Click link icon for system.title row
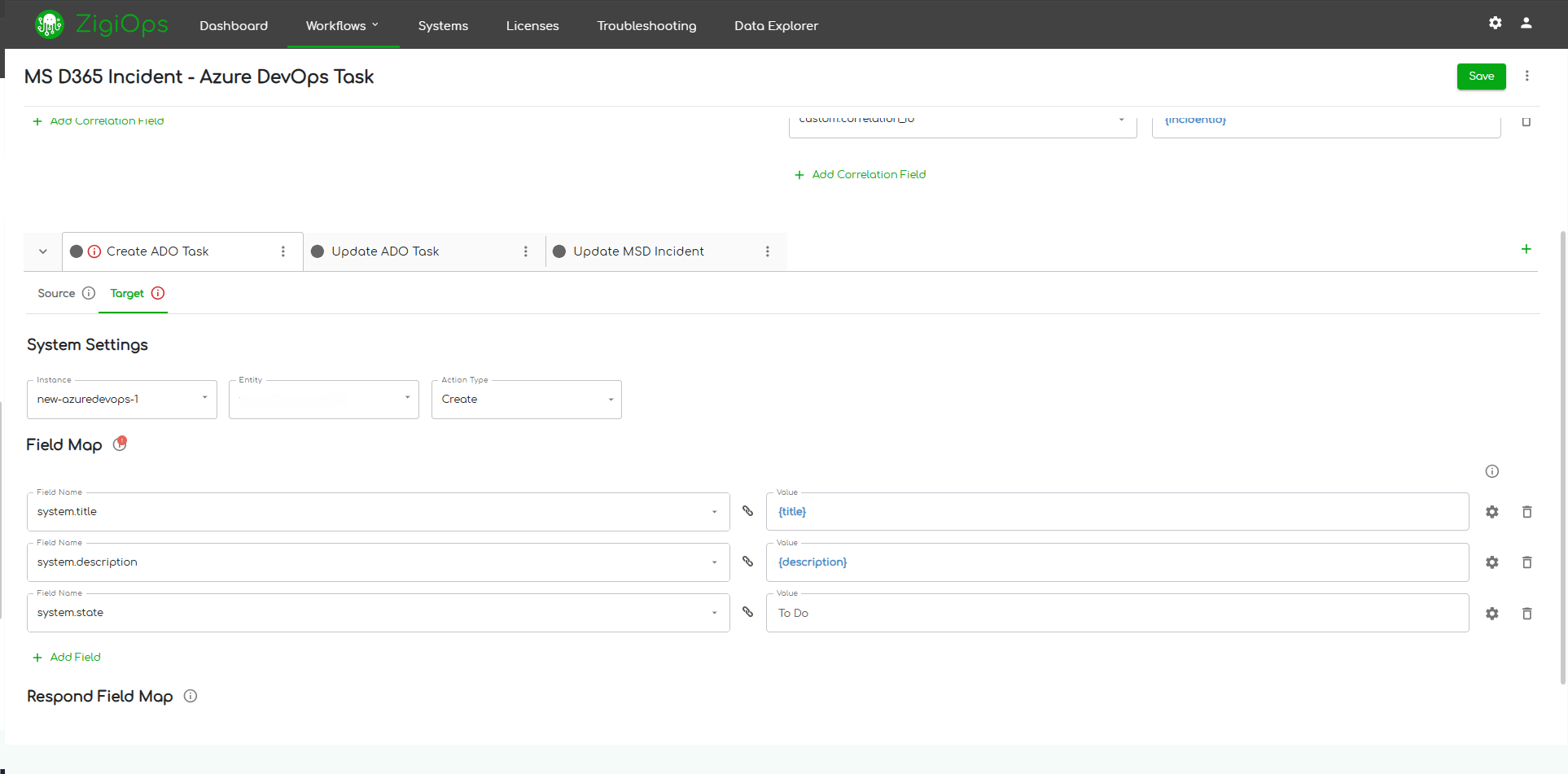 tap(748, 511)
